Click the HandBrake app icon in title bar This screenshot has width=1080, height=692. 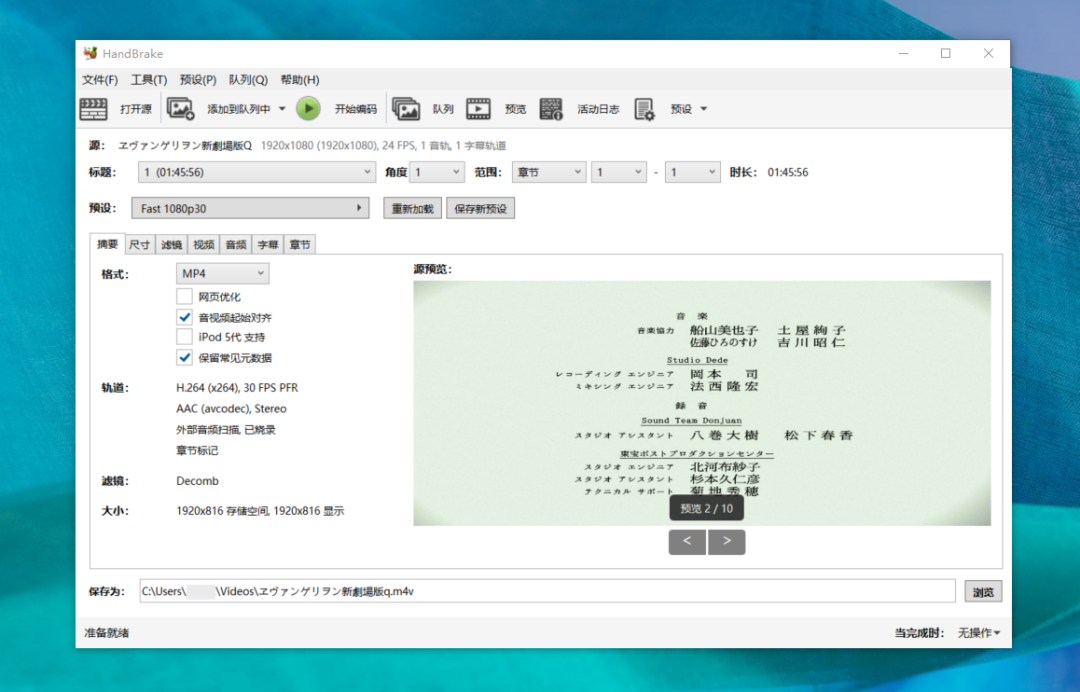coord(91,53)
